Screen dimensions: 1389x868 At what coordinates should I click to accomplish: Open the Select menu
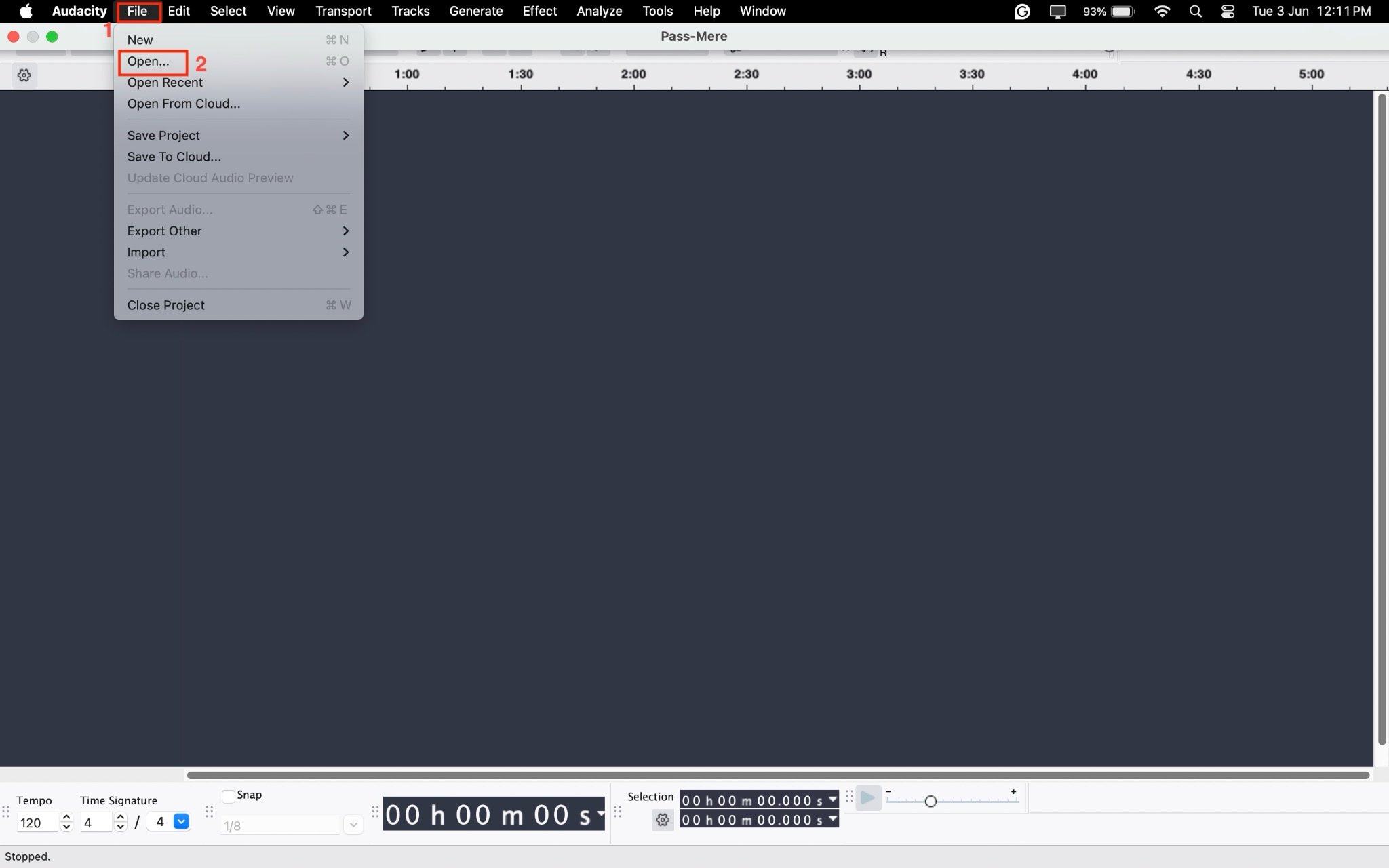[x=229, y=12]
